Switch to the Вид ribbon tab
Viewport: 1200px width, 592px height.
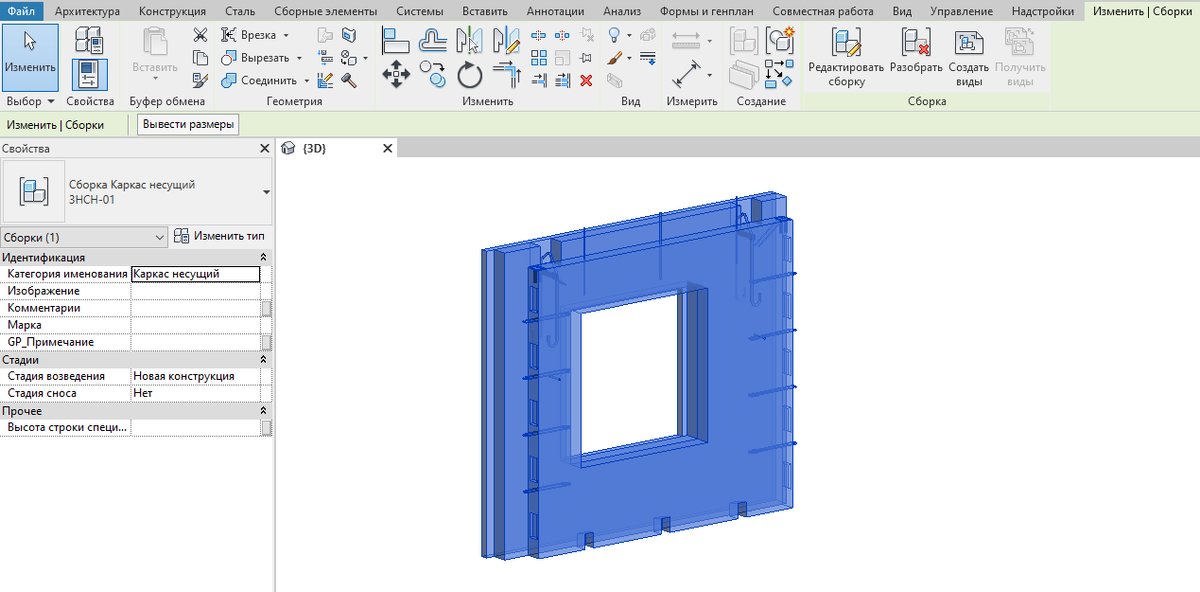(x=901, y=11)
